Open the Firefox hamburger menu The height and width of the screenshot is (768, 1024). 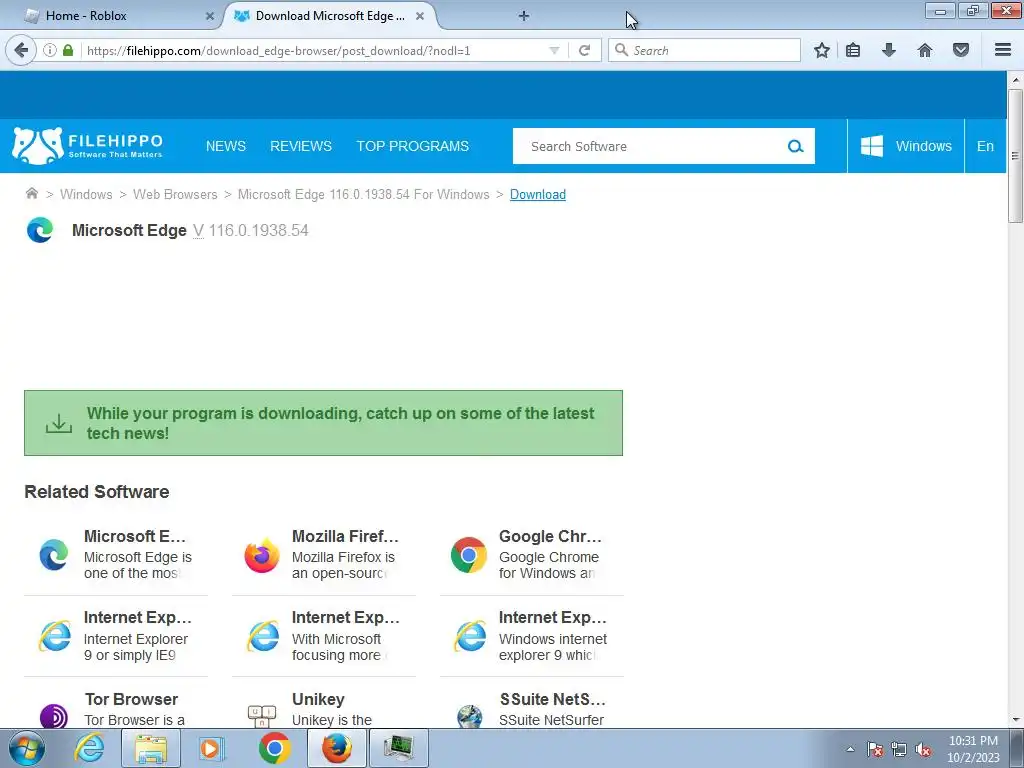1003,50
